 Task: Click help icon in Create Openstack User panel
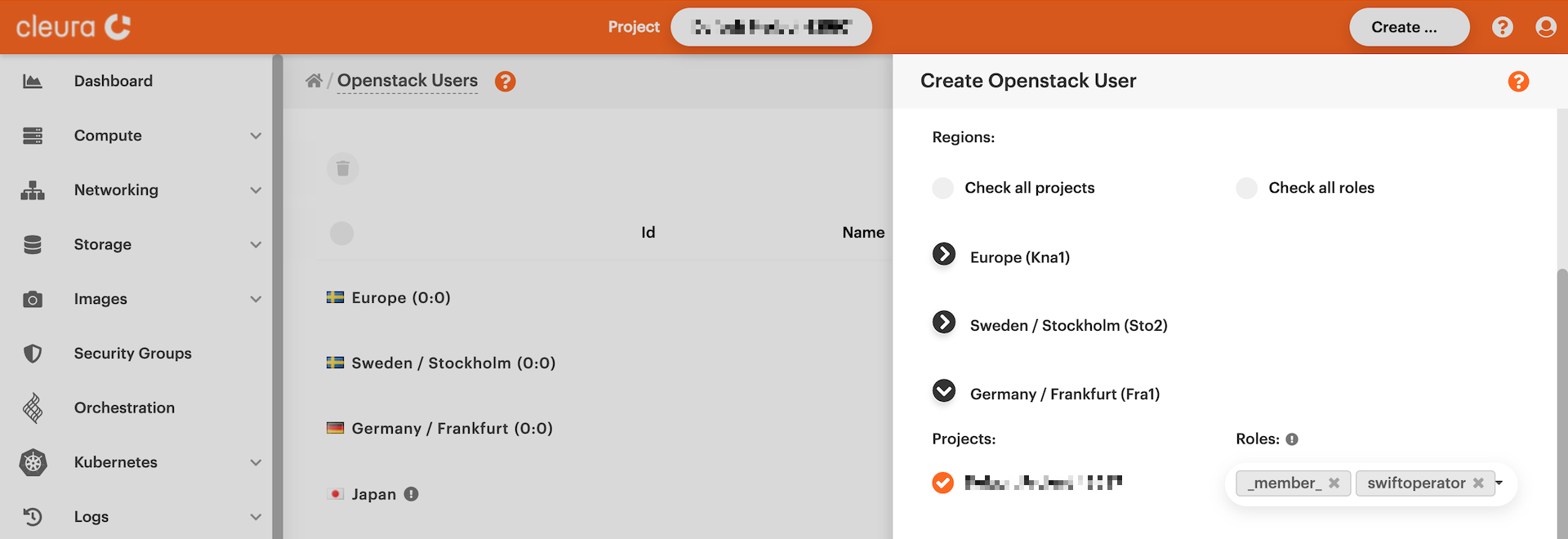click(x=1518, y=82)
